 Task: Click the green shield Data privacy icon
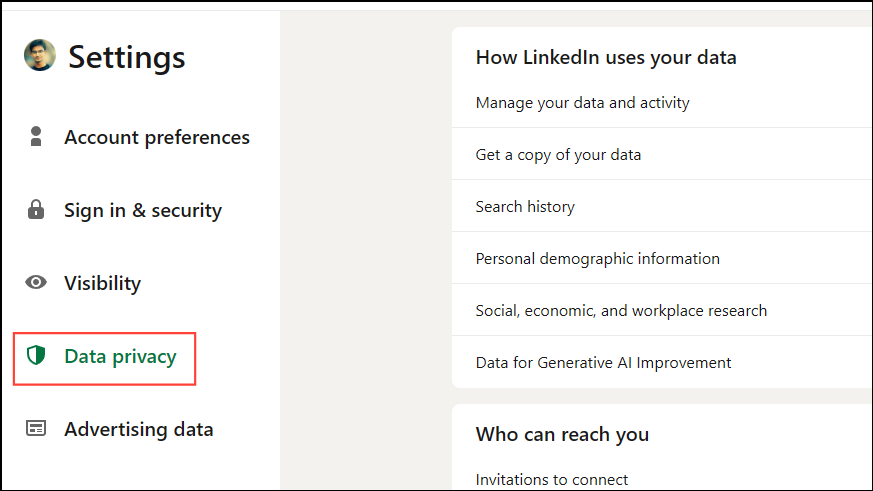(37, 356)
